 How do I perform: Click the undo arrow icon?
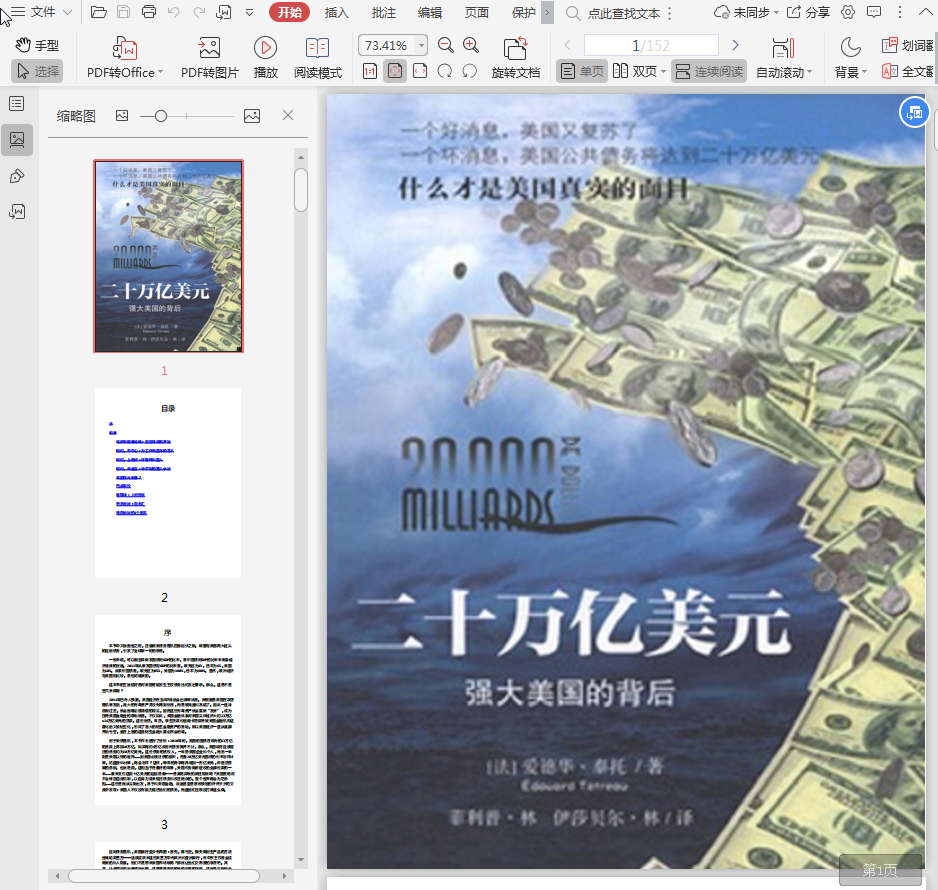point(173,12)
